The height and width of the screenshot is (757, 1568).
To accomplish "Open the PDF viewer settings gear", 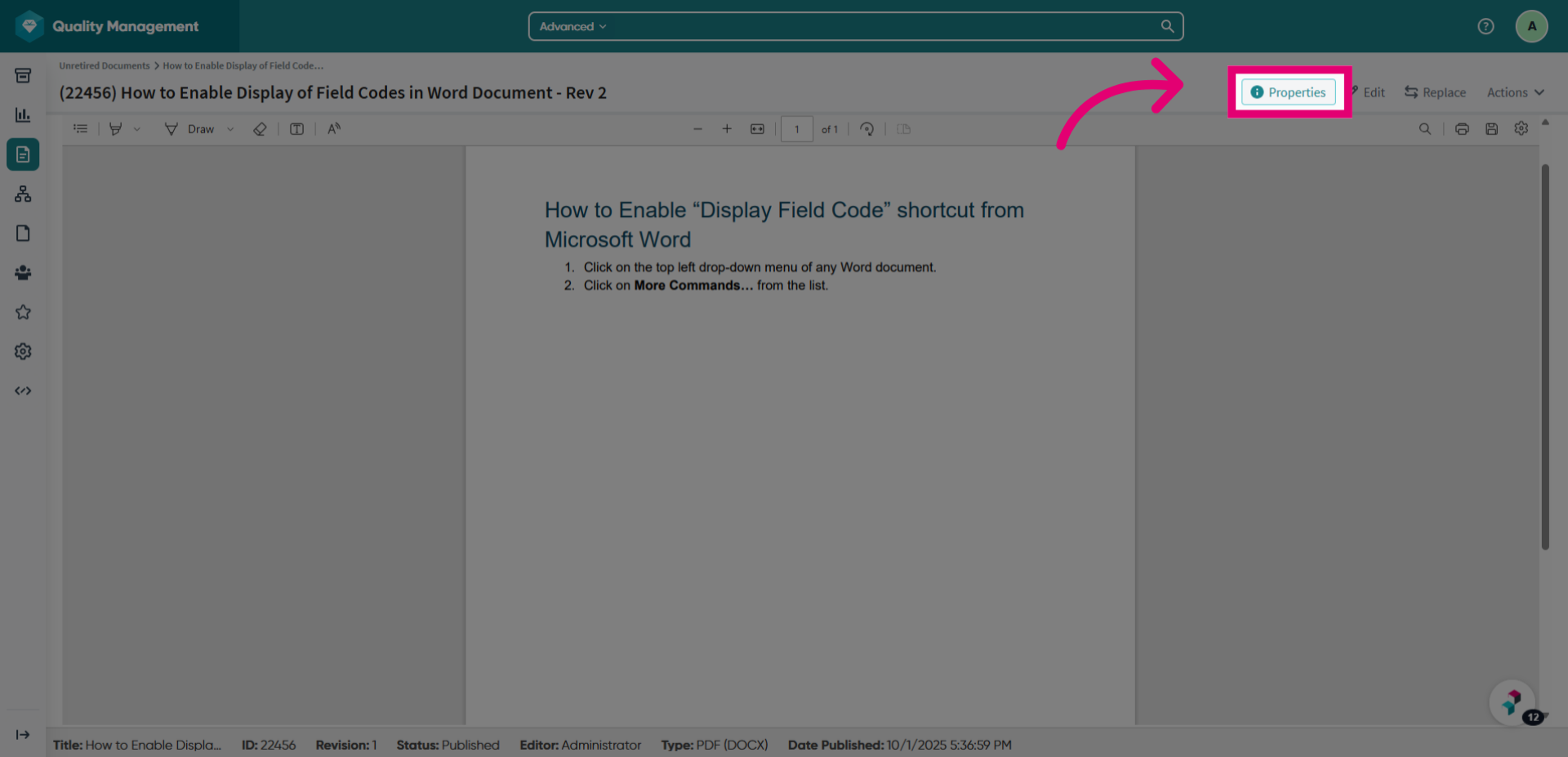I will pyautogui.click(x=1521, y=128).
